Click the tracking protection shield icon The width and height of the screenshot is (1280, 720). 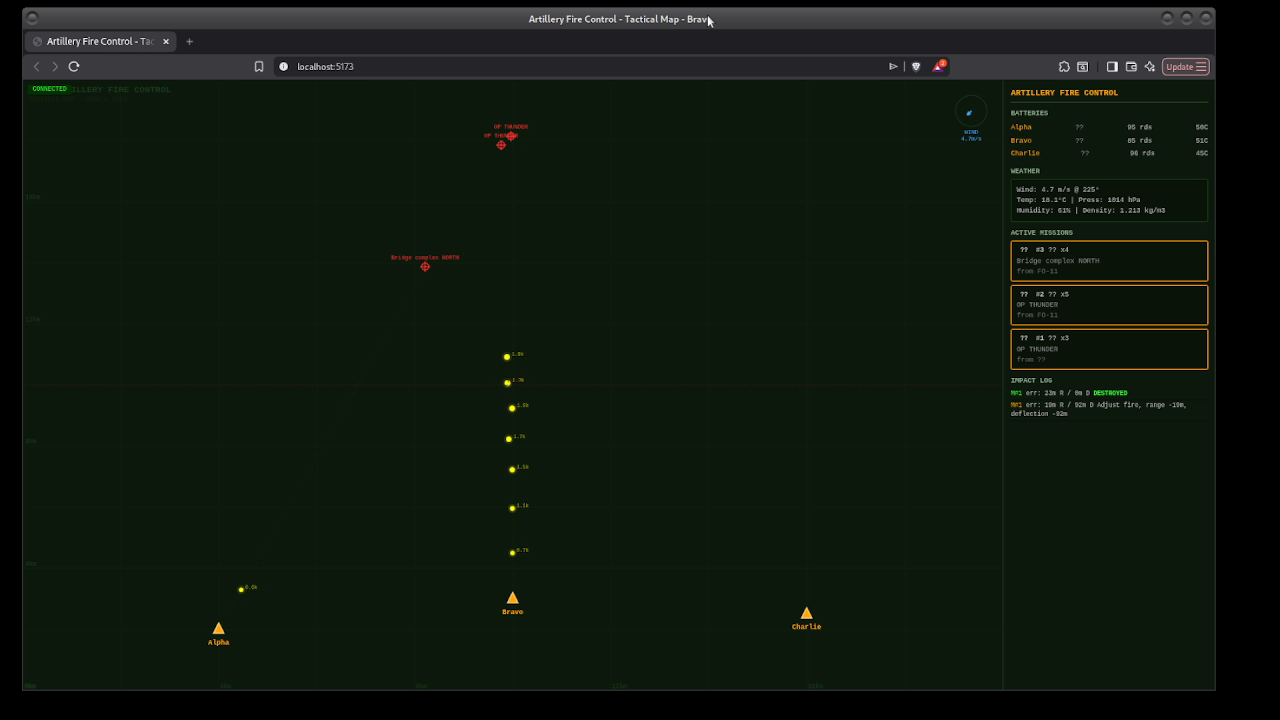point(915,66)
